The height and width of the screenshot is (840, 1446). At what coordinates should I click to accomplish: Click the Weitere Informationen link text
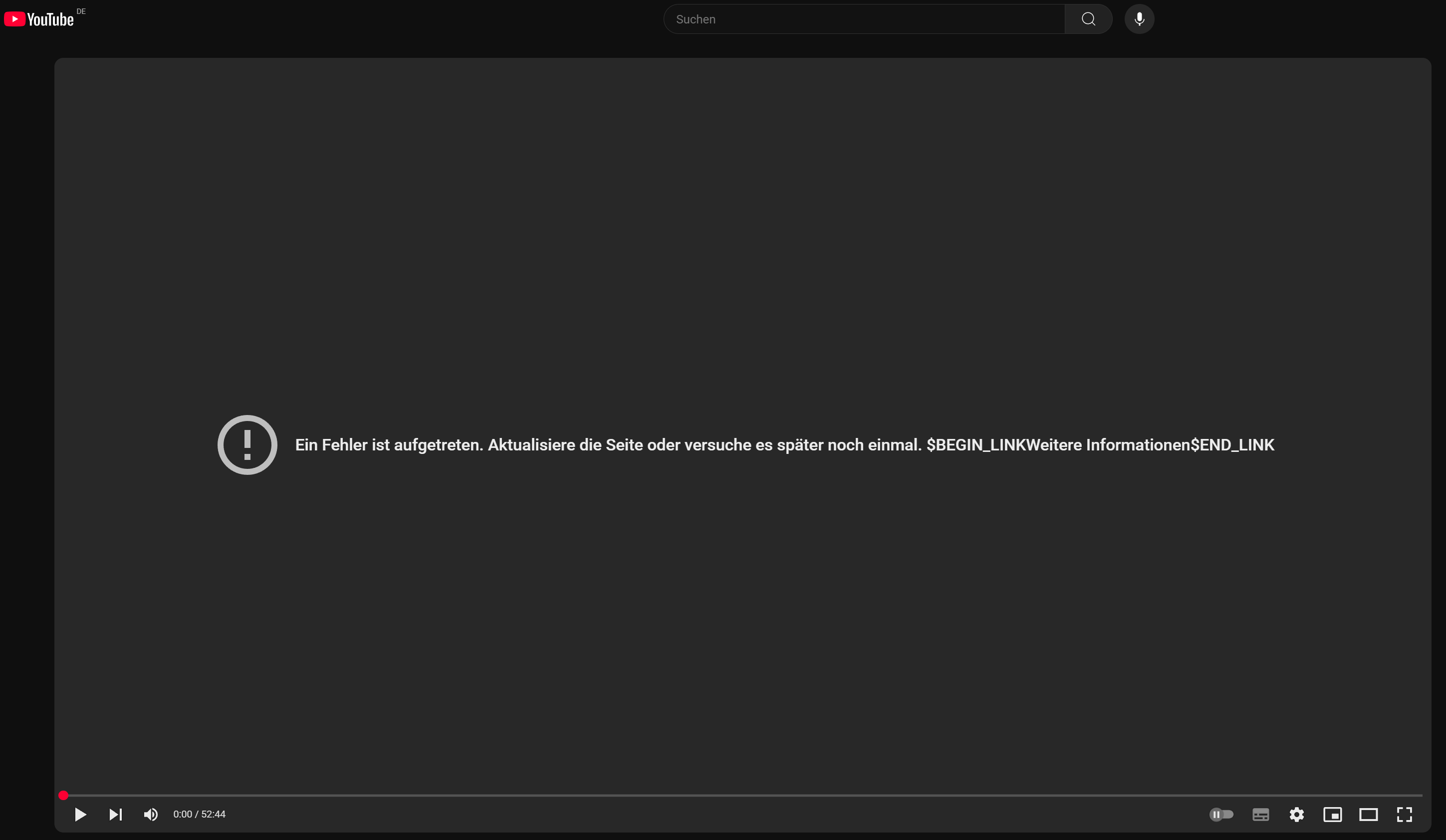pyautogui.click(x=1108, y=445)
